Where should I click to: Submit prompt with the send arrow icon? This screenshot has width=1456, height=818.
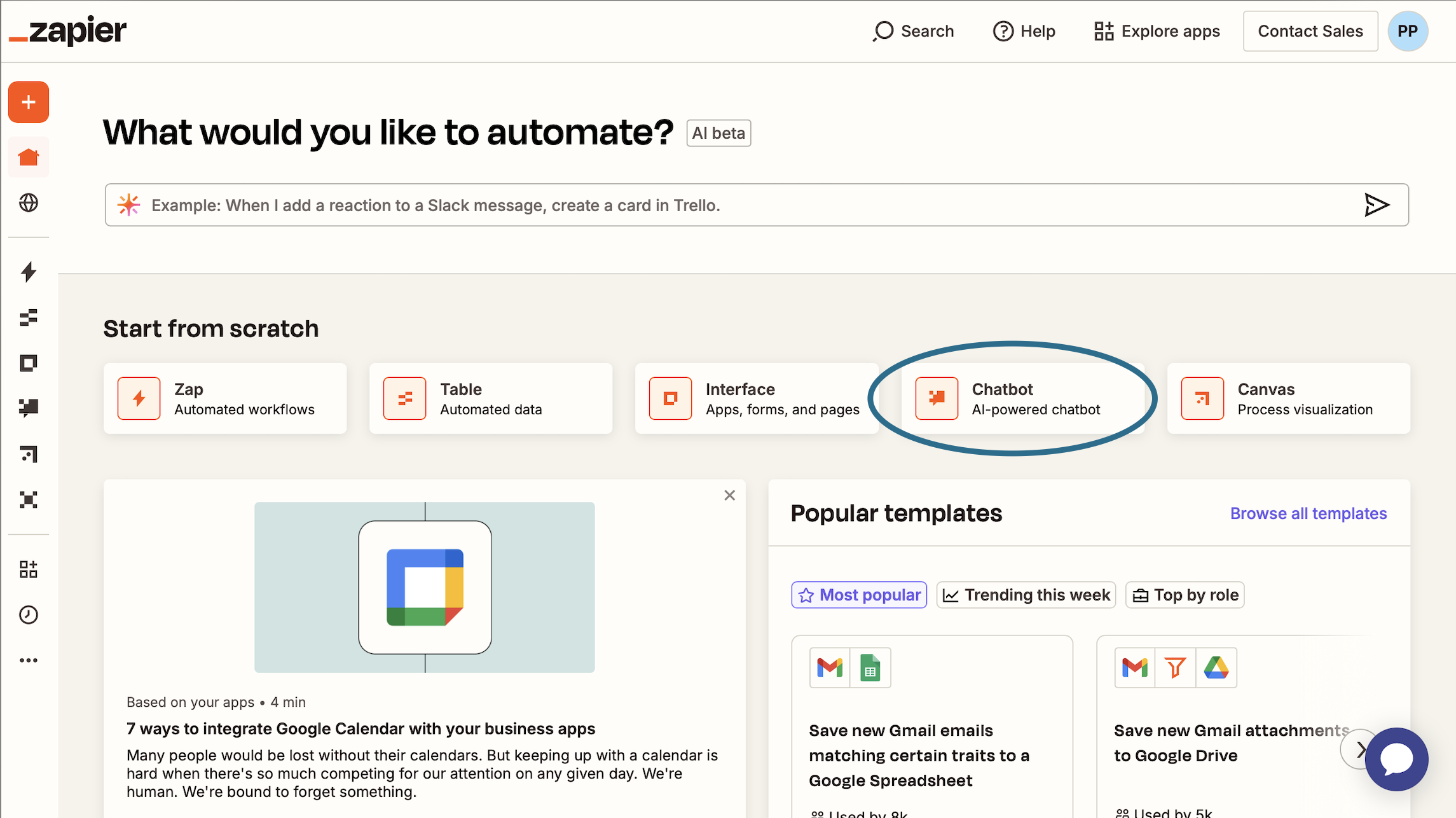click(x=1377, y=205)
